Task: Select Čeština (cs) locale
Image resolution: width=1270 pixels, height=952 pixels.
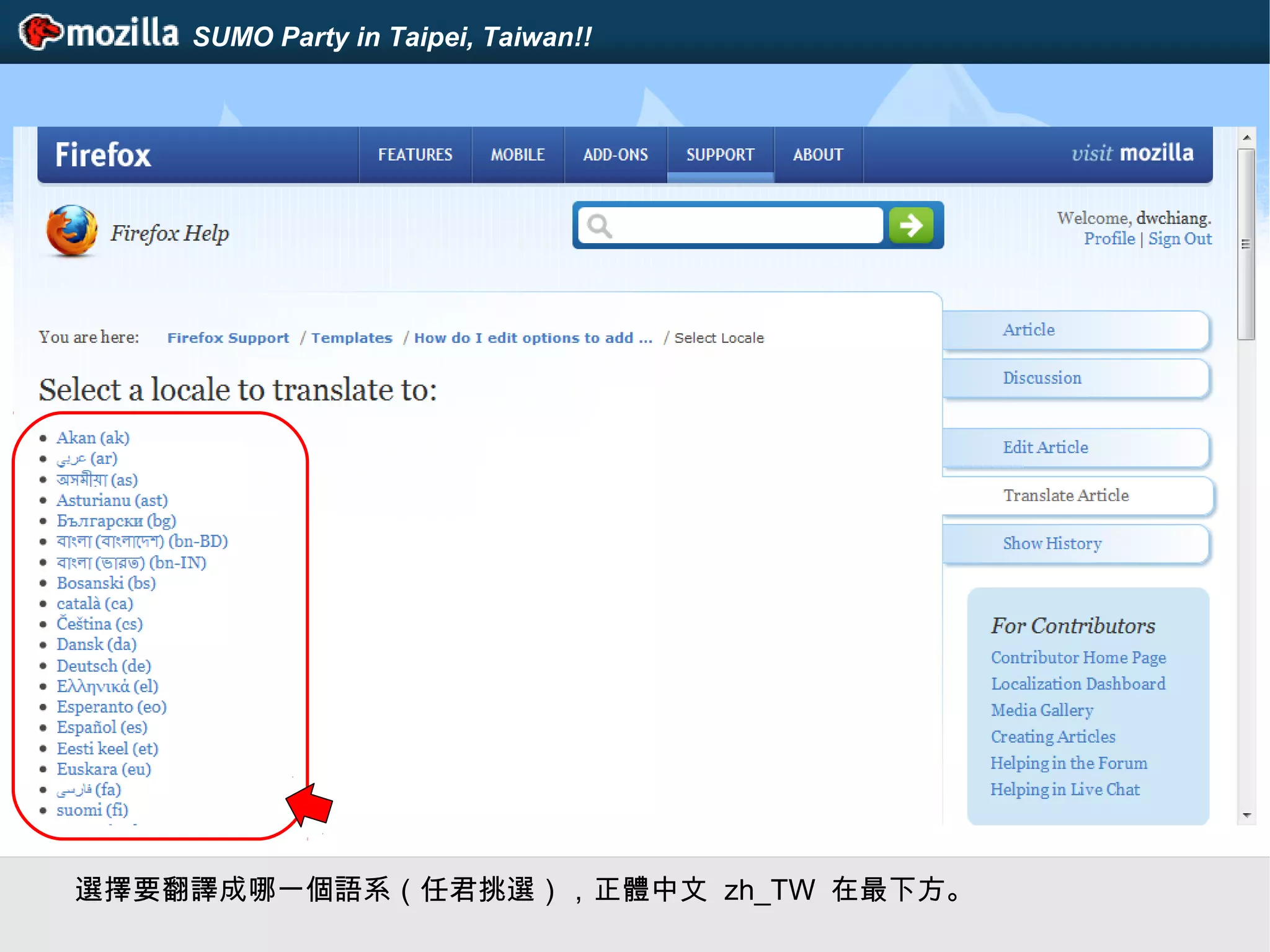Action: point(100,624)
